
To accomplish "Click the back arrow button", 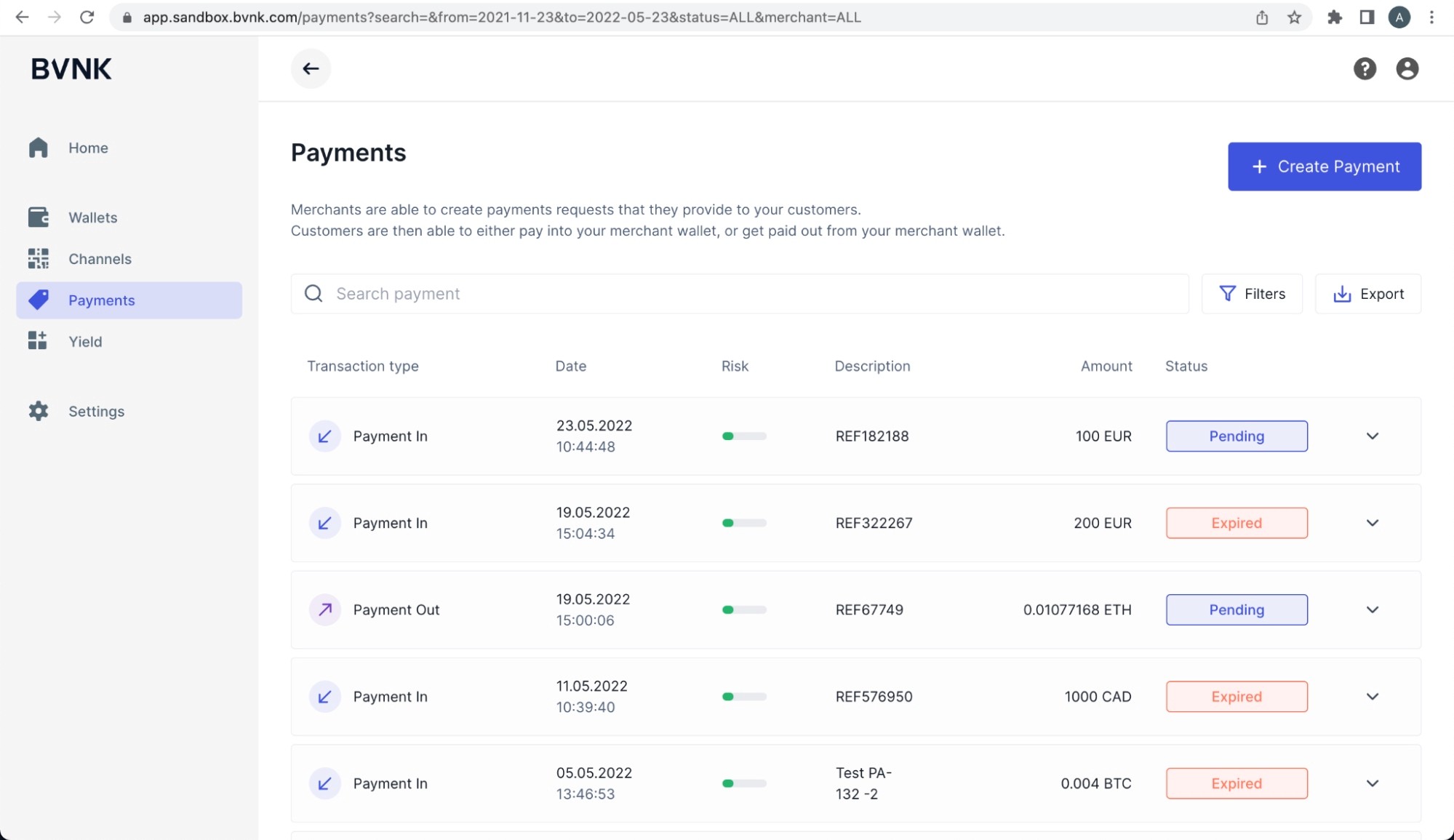I will point(311,68).
